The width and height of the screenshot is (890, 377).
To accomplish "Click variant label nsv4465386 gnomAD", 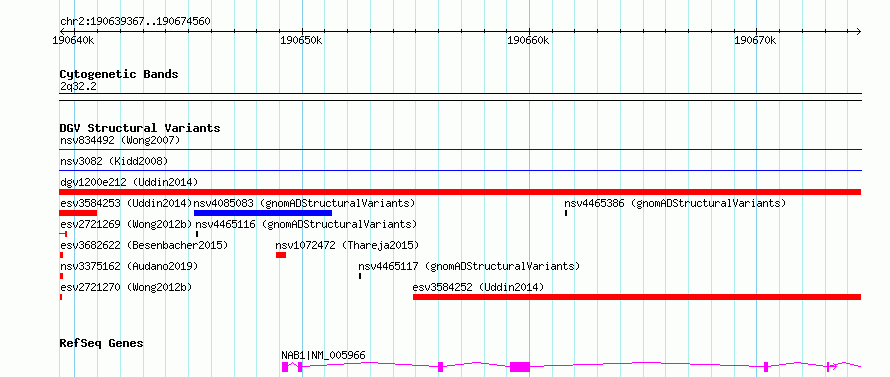I will tap(675, 203).
